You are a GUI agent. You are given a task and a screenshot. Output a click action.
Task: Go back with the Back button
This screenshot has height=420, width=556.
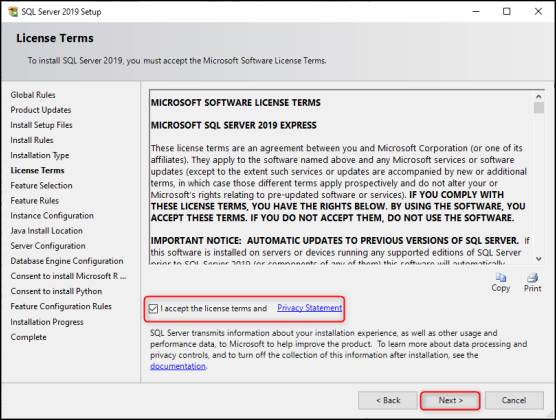coord(388,400)
